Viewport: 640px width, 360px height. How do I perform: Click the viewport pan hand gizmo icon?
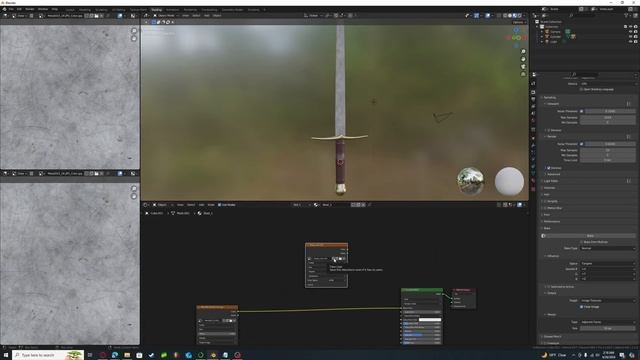point(523,59)
